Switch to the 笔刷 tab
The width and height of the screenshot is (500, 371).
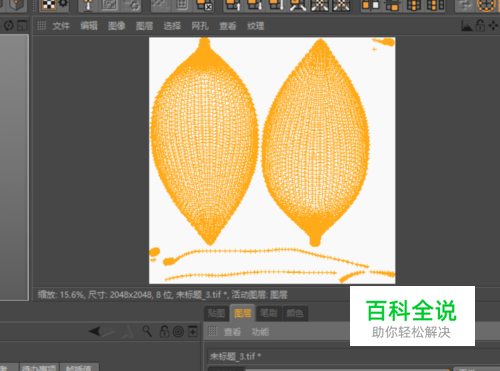click(x=269, y=313)
